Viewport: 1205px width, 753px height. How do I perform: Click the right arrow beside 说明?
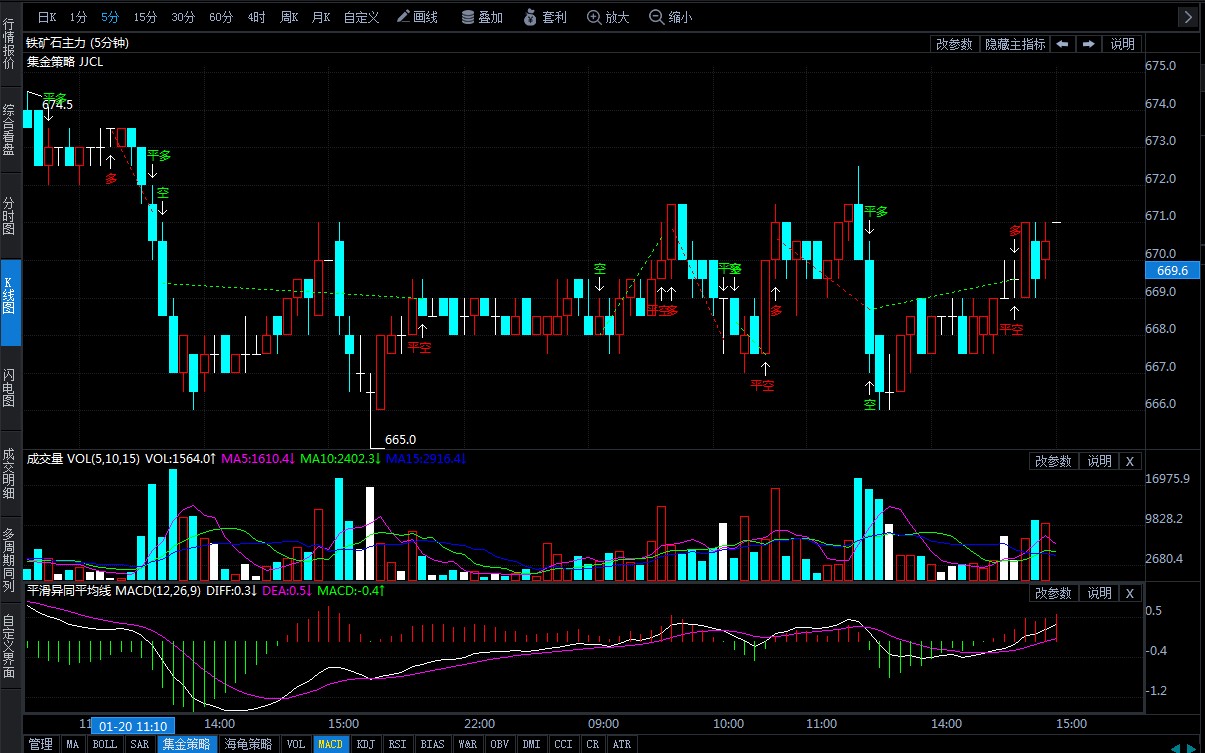click(x=1087, y=44)
